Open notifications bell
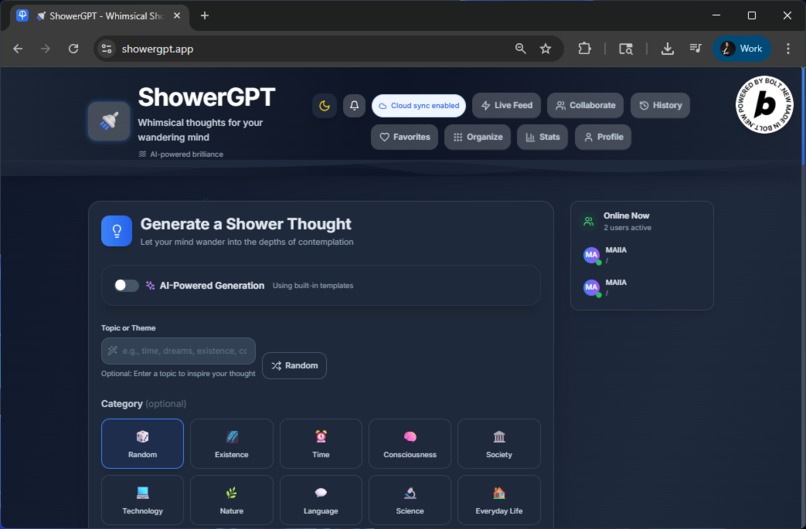806x529 pixels. pos(354,105)
